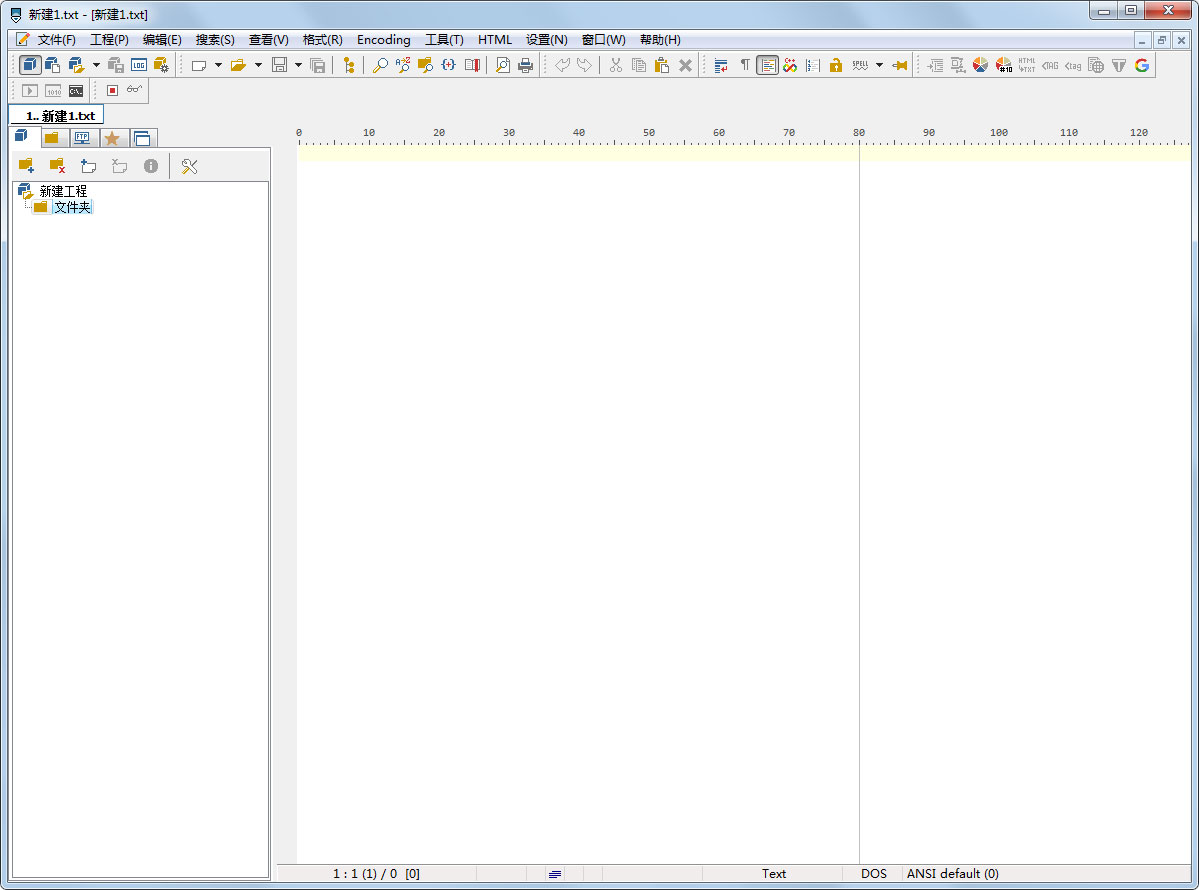This screenshot has width=1199, height=890.
Task: Click the project tools wrench button
Action: point(191,165)
